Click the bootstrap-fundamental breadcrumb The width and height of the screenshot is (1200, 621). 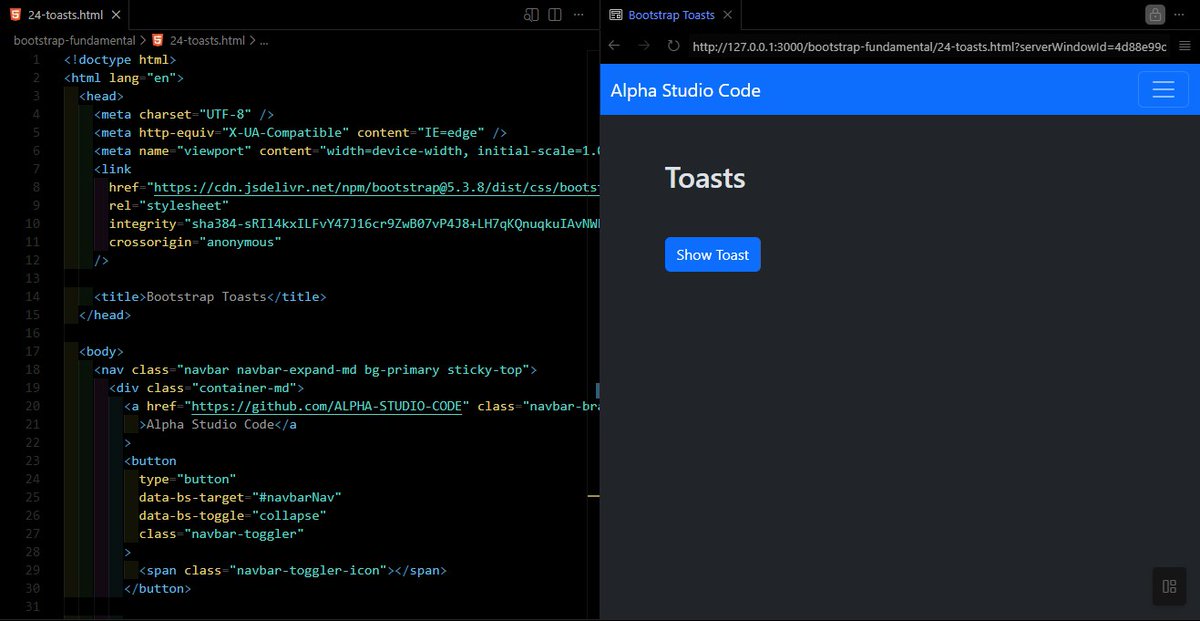(x=74, y=41)
